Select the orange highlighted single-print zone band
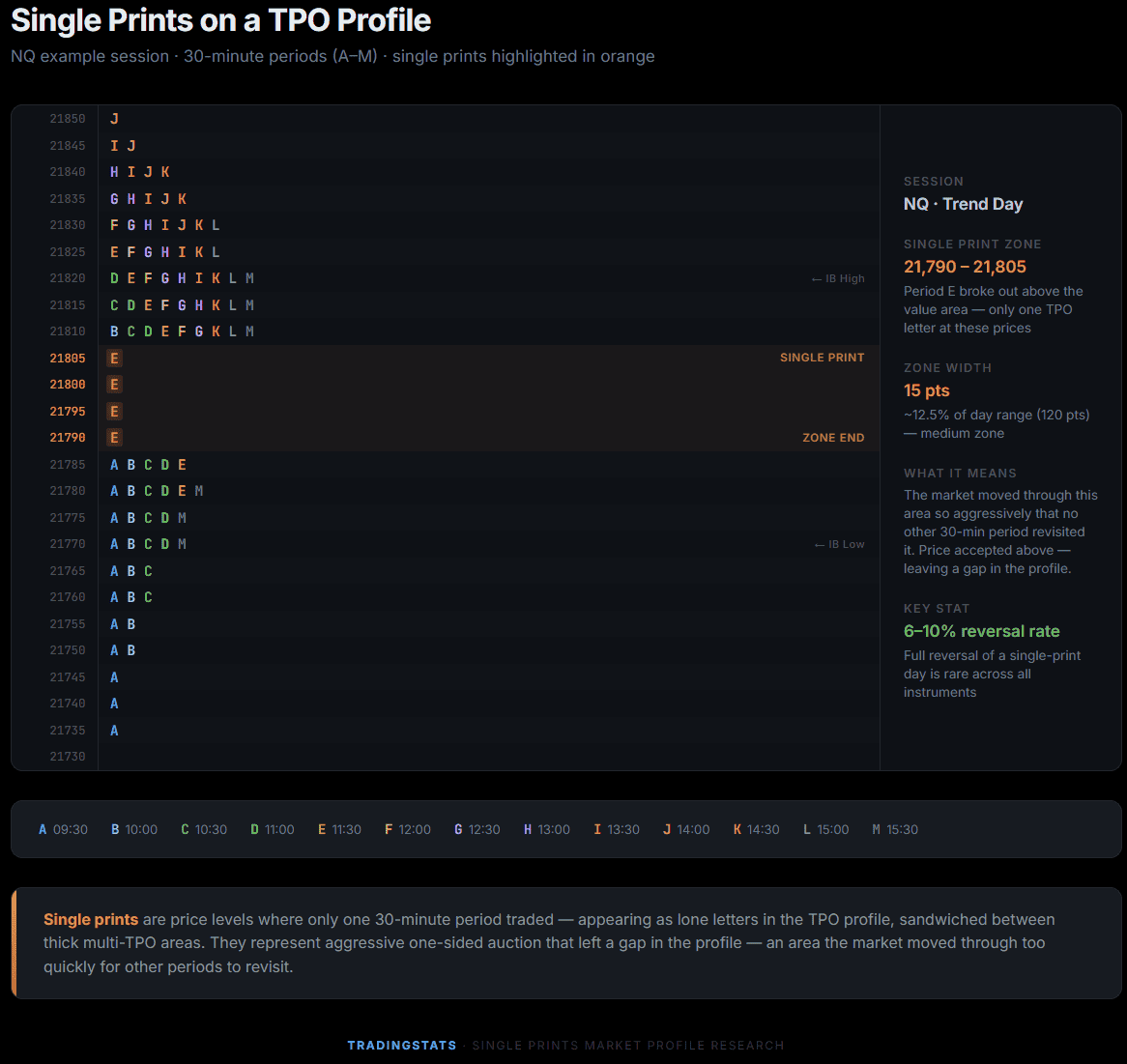Image resolution: width=1127 pixels, height=1064 pixels. point(483,396)
